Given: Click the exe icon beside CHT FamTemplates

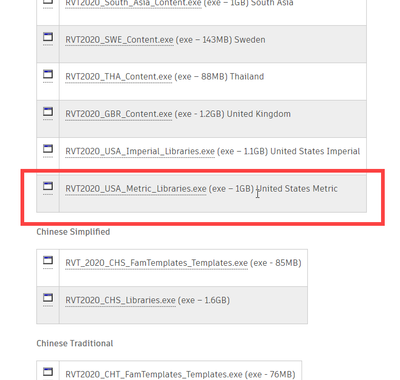Looking at the screenshot, I should pyautogui.click(x=48, y=373).
